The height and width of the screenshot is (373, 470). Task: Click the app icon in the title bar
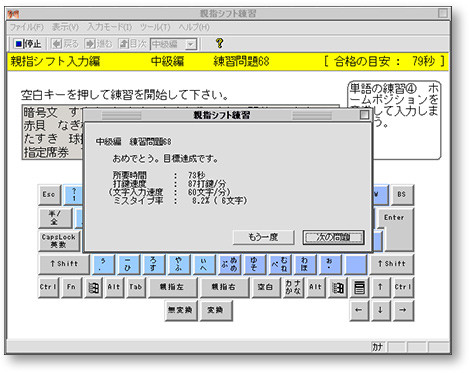13,14
